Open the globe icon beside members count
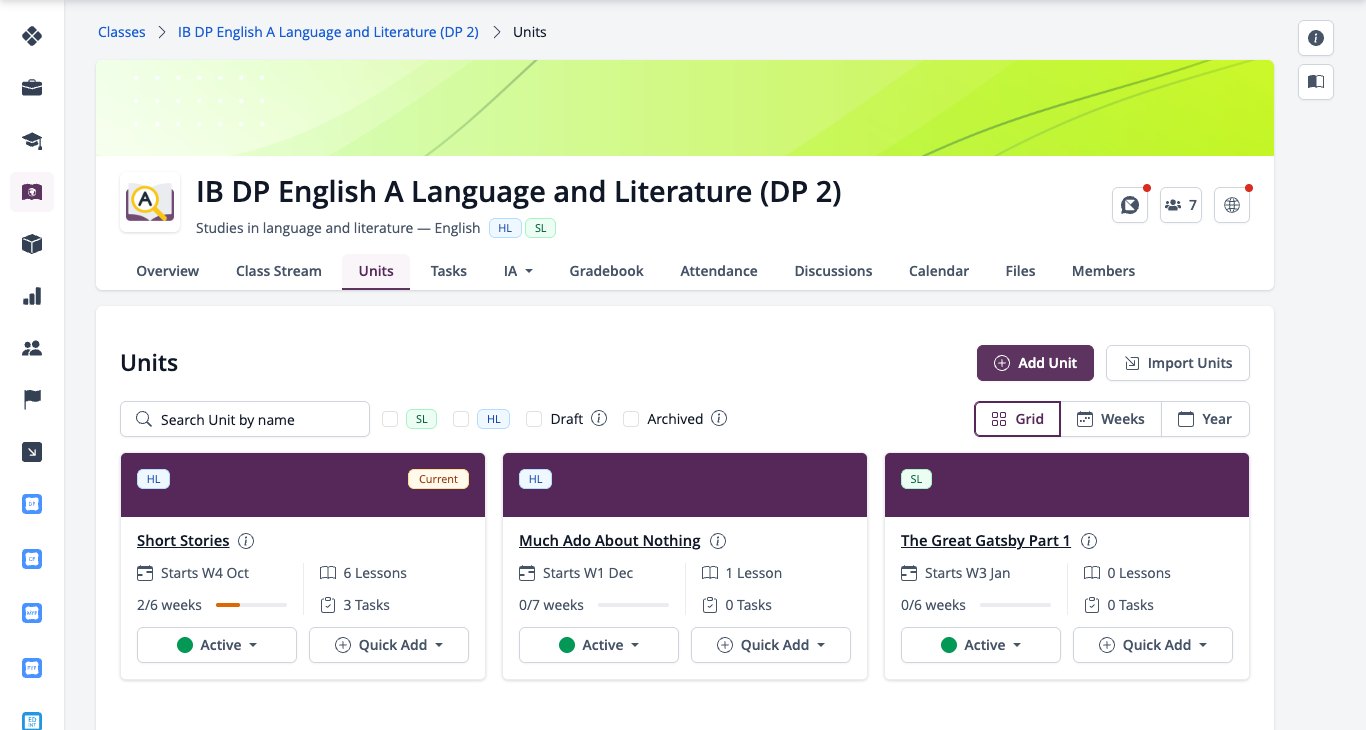1366x730 pixels. pos(1232,205)
